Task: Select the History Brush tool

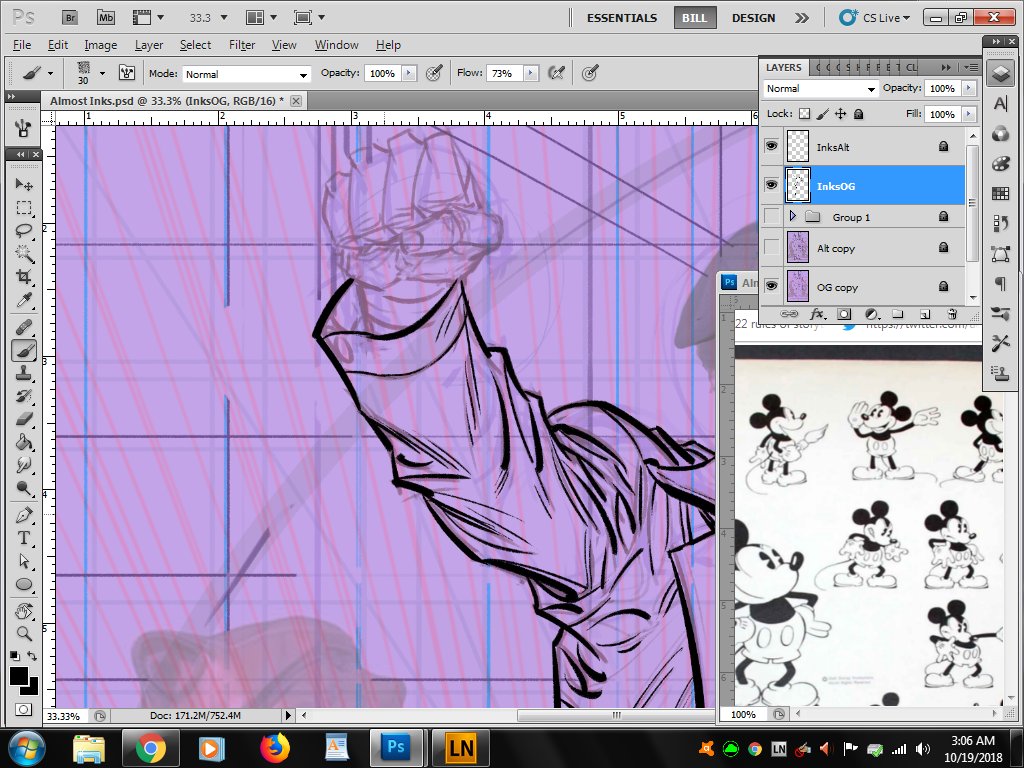Action: [24, 396]
